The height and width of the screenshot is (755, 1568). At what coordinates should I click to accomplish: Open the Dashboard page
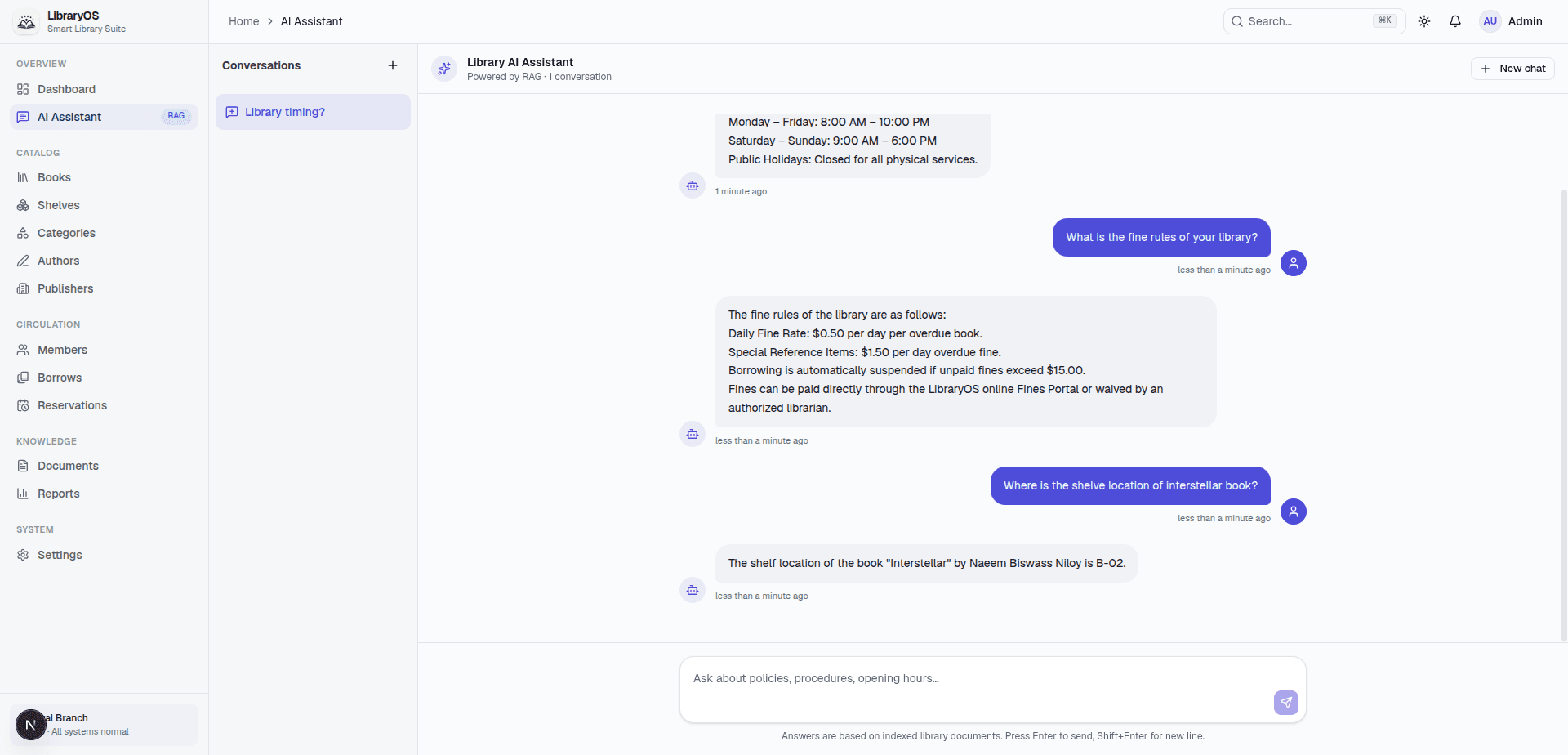pyautogui.click(x=104, y=89)
